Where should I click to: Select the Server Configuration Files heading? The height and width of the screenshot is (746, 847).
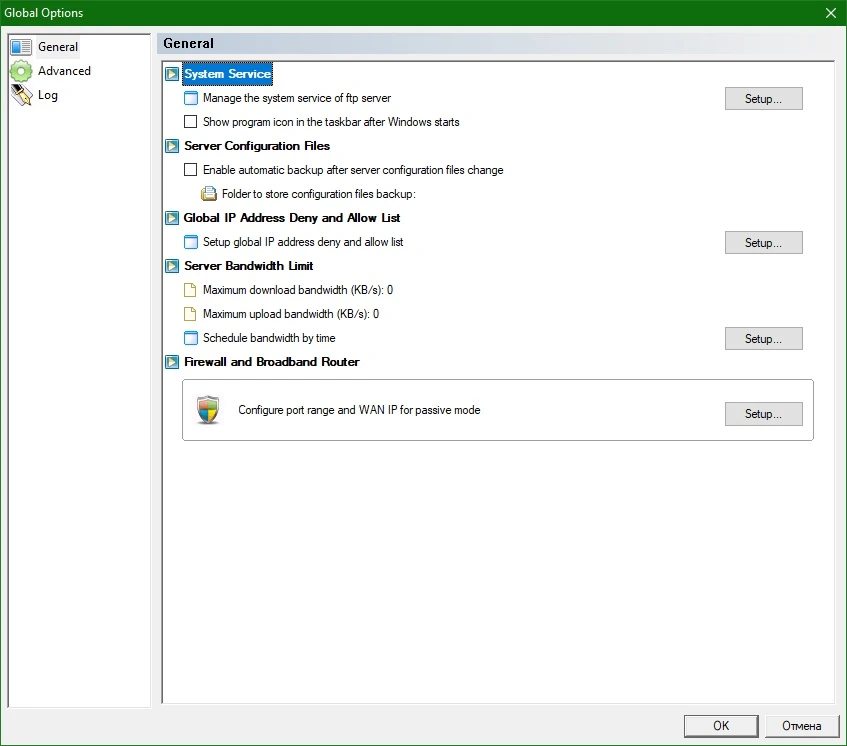click(257, 146)
